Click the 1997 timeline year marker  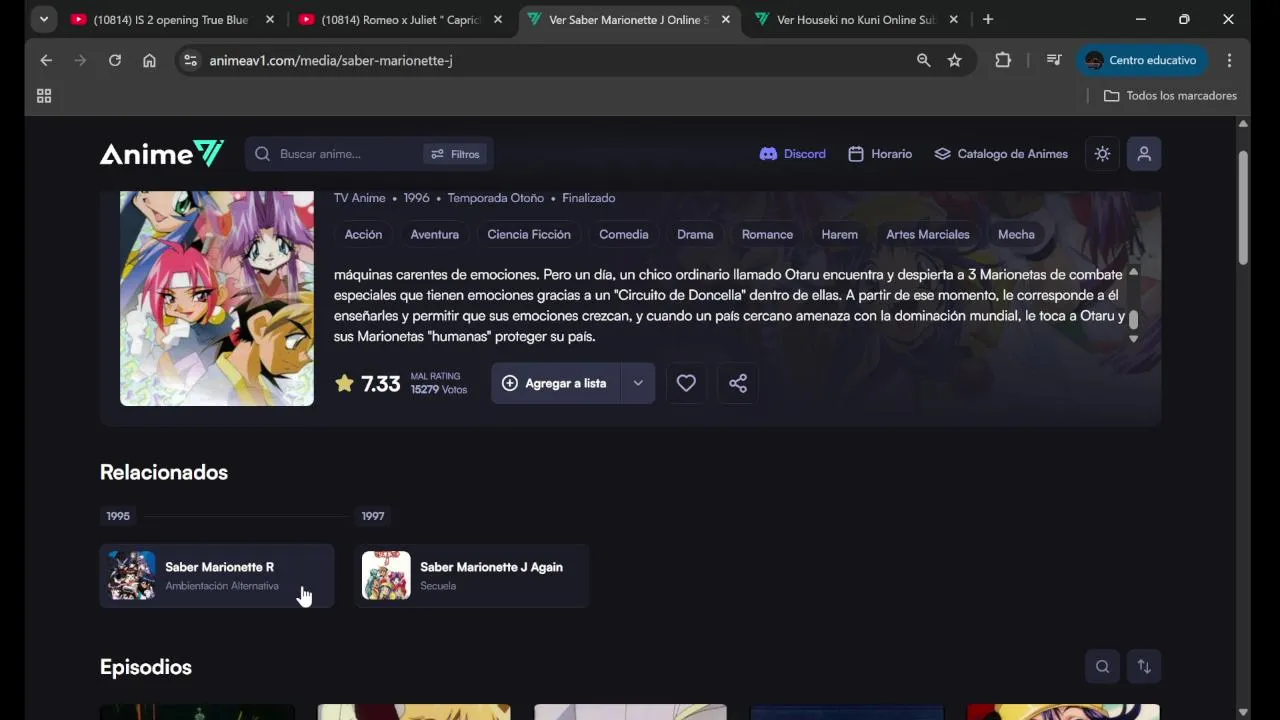point(373,516)
